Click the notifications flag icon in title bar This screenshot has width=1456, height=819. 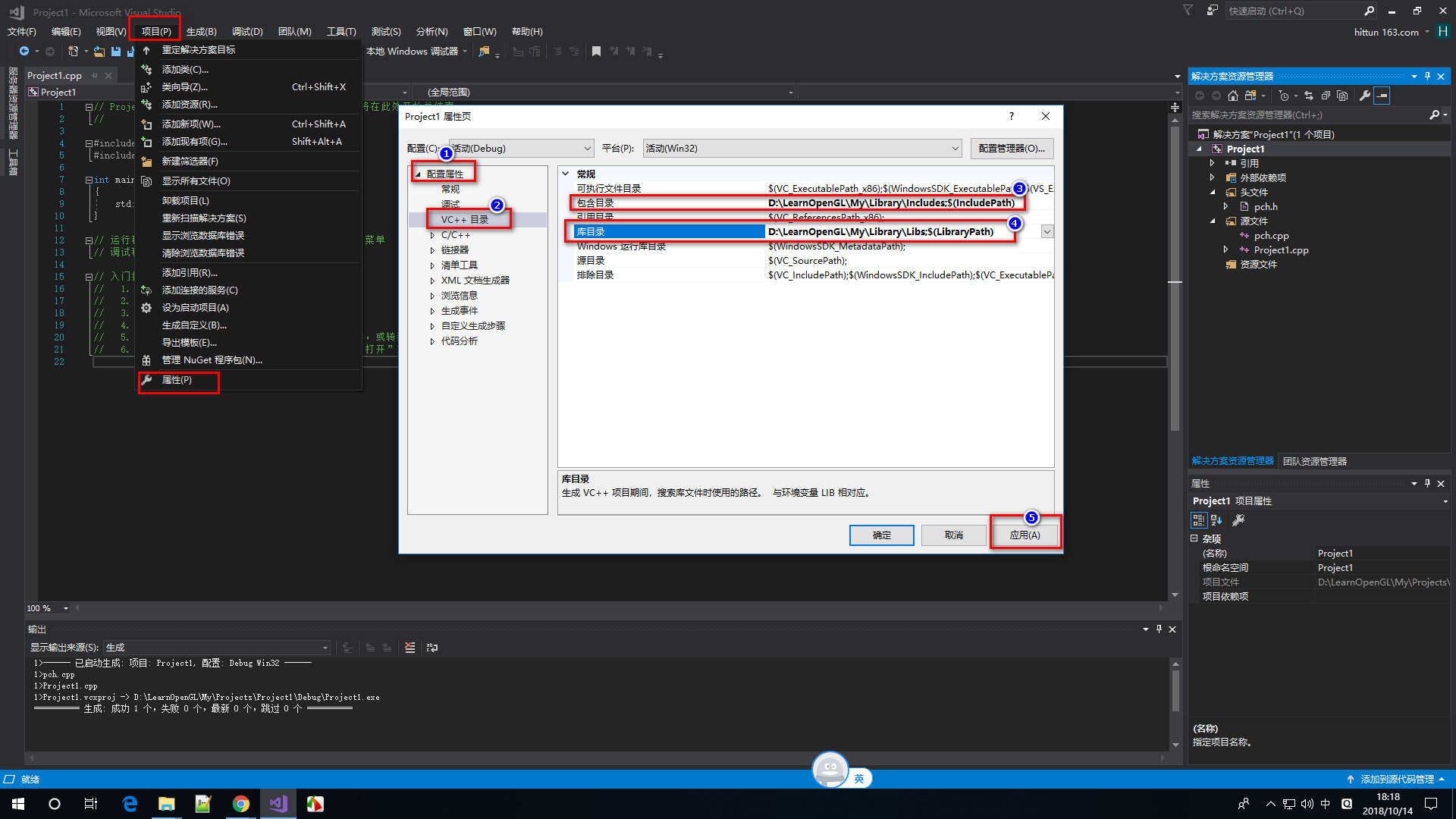1188,11
